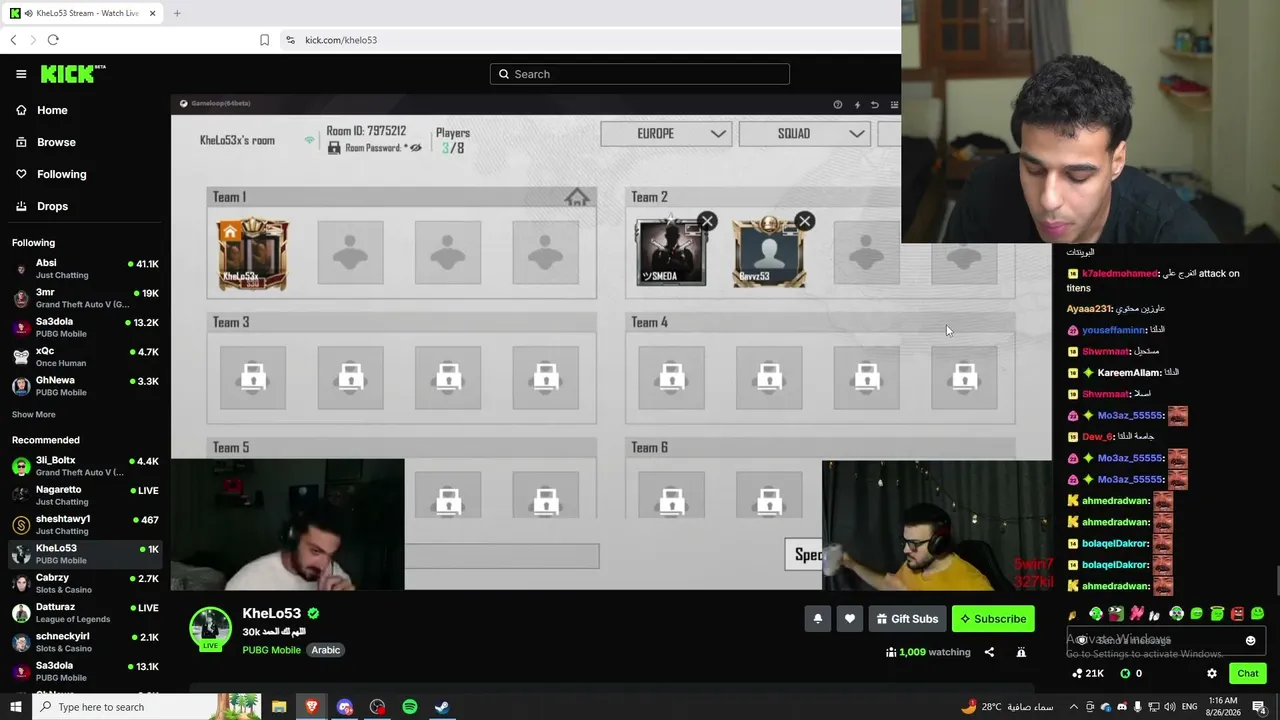This screenshot has width=1280, height=720.
Task: Open the PUBG Mobile category link
Action: pyautogui.click(x=271, y=650)
